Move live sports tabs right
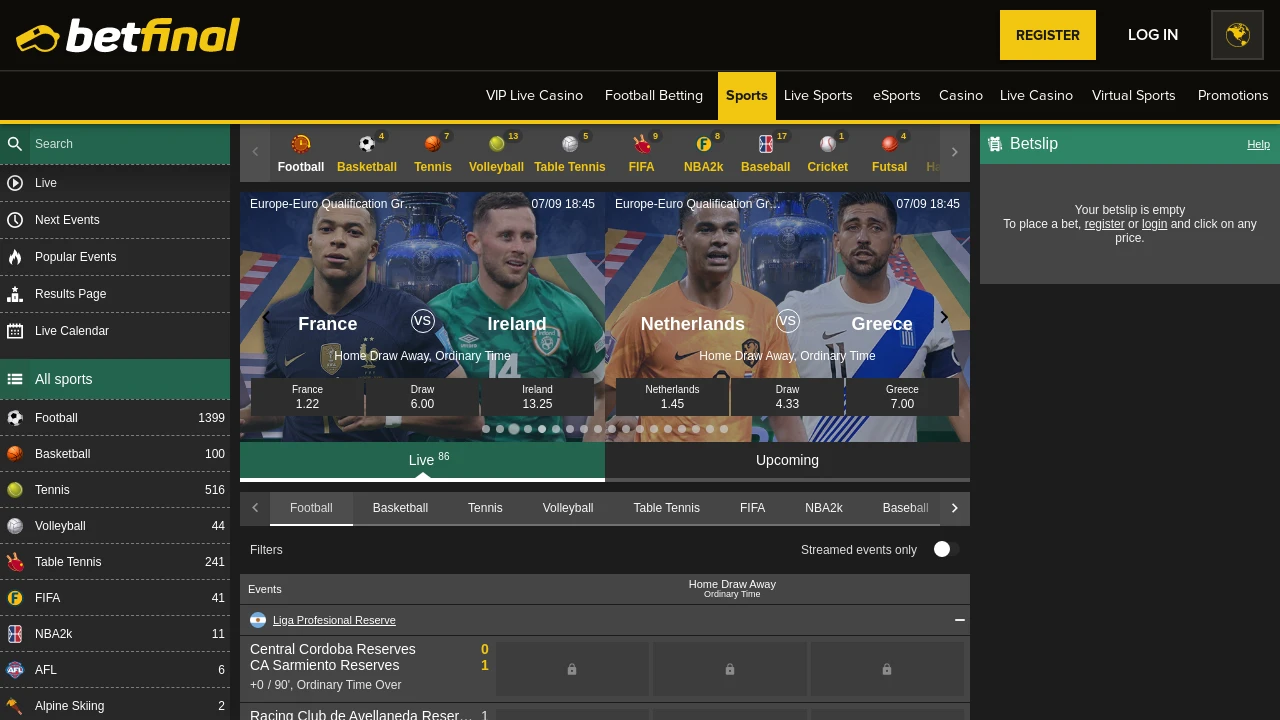Viewport: 1280px width, 720px height. (x=955, y=508)
